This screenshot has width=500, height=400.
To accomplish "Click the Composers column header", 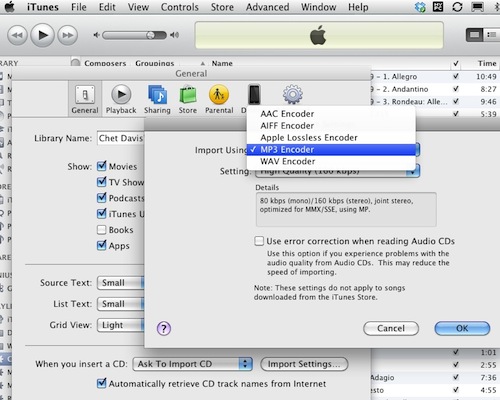I will click(x=105, y=63).
